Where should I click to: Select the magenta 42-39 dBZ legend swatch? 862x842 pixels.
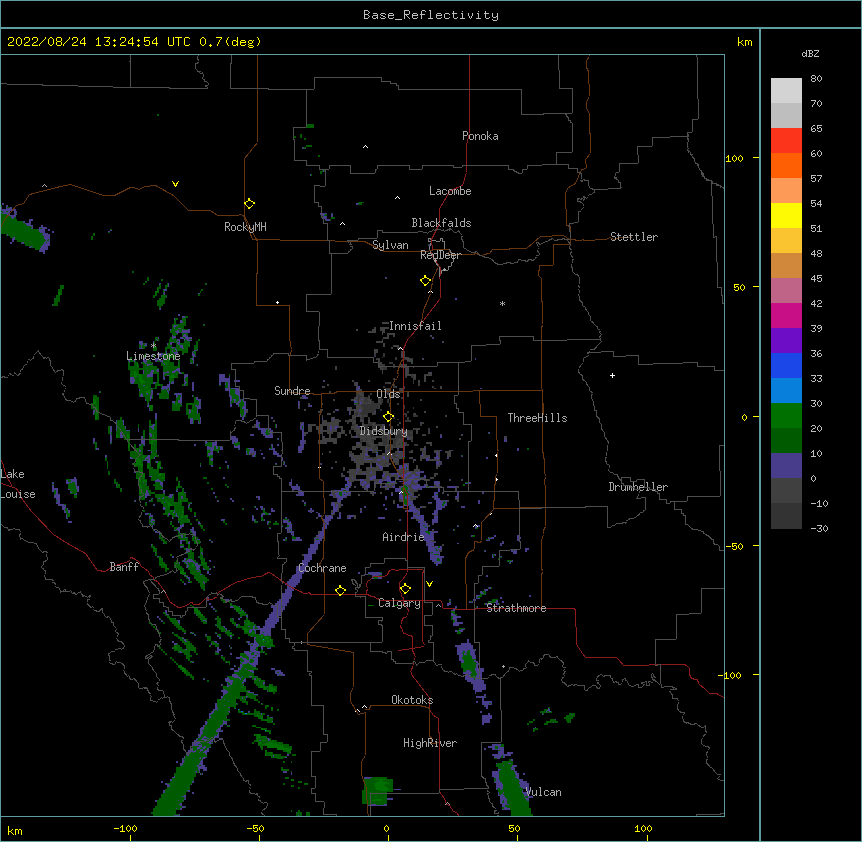(x=786, y=315)
